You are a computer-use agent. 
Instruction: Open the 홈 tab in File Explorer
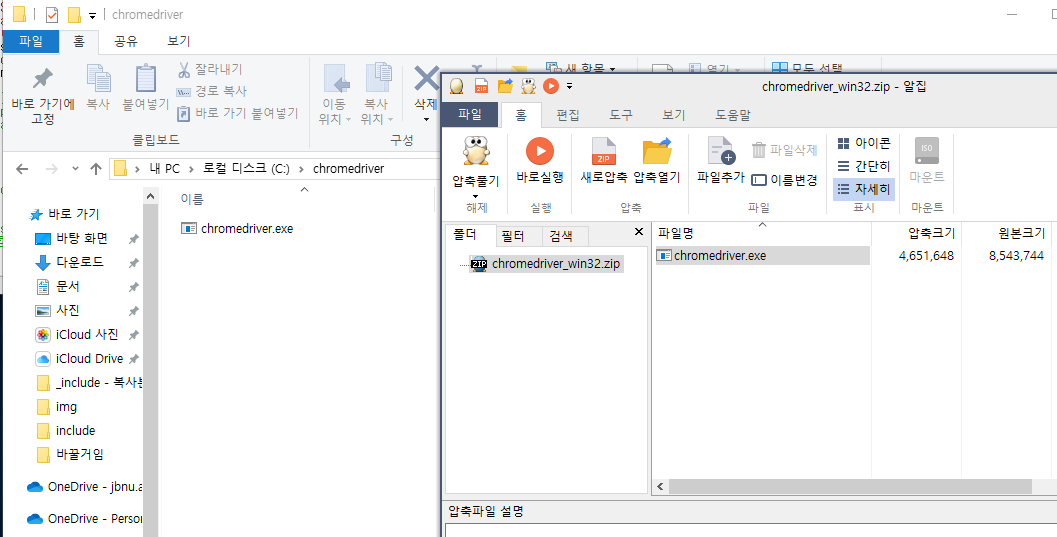click(x=79, y=41)
